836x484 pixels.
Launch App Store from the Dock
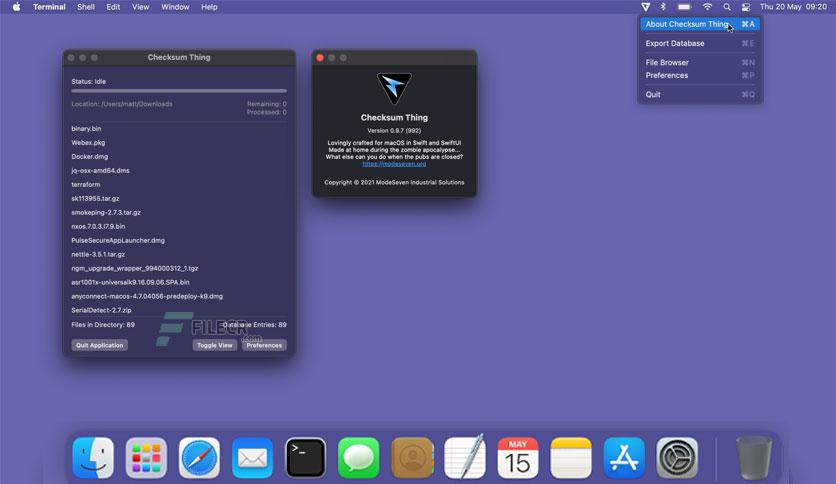point(624,457)
